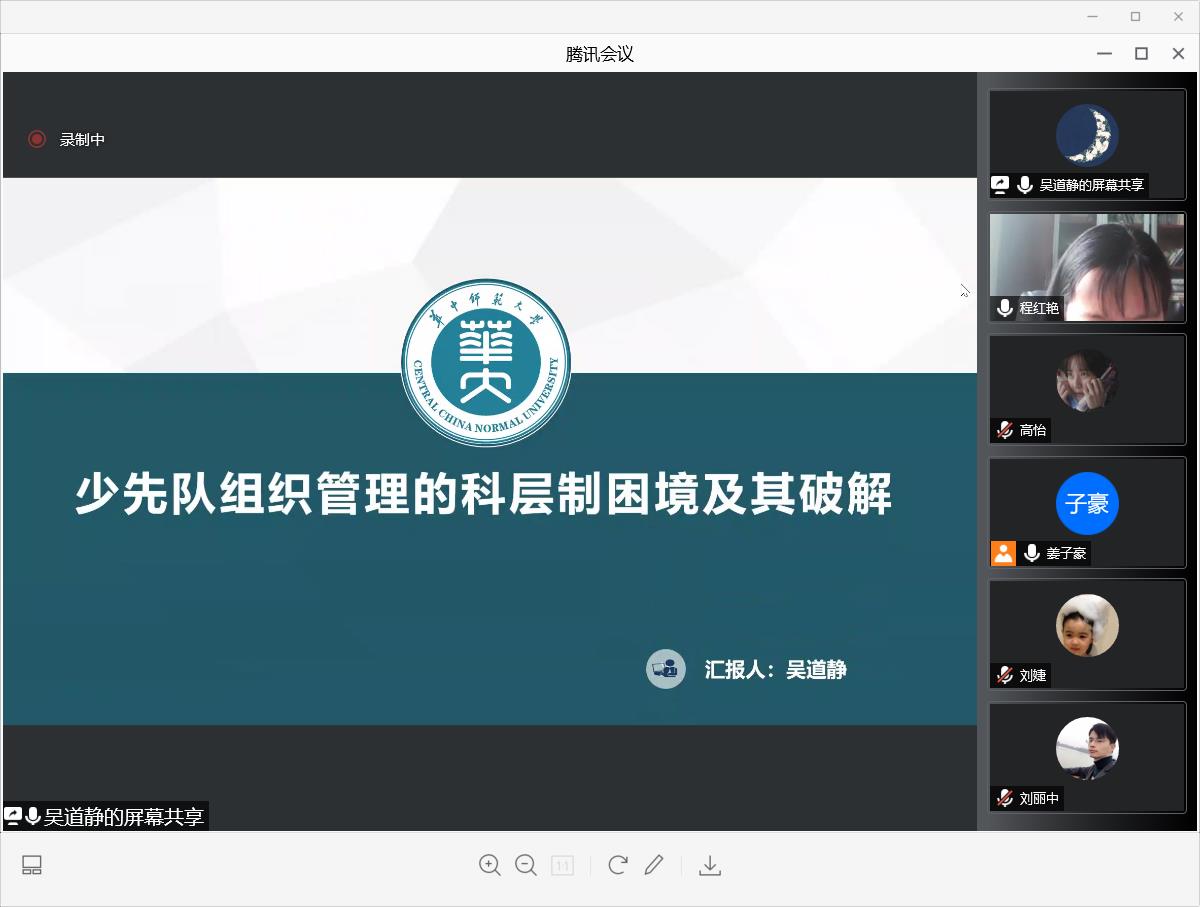Click the Central China Normal University logo

486,362
